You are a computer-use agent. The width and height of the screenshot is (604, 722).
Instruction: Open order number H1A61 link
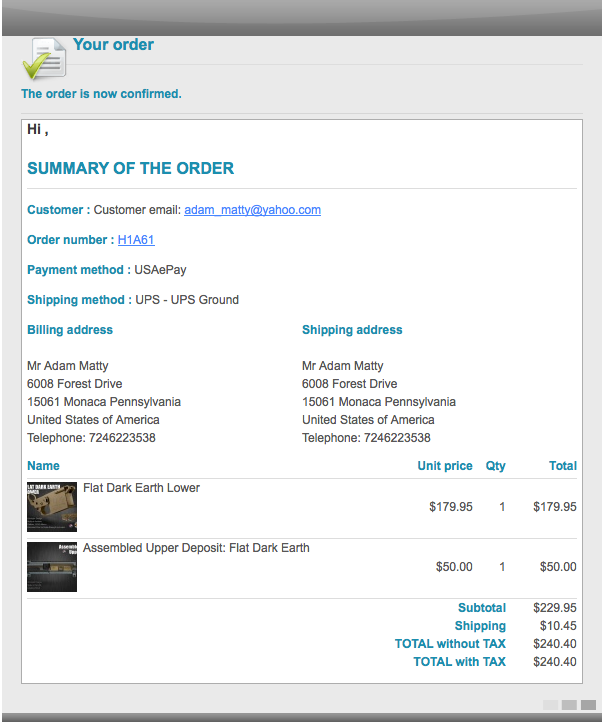(x=136, y=240)
